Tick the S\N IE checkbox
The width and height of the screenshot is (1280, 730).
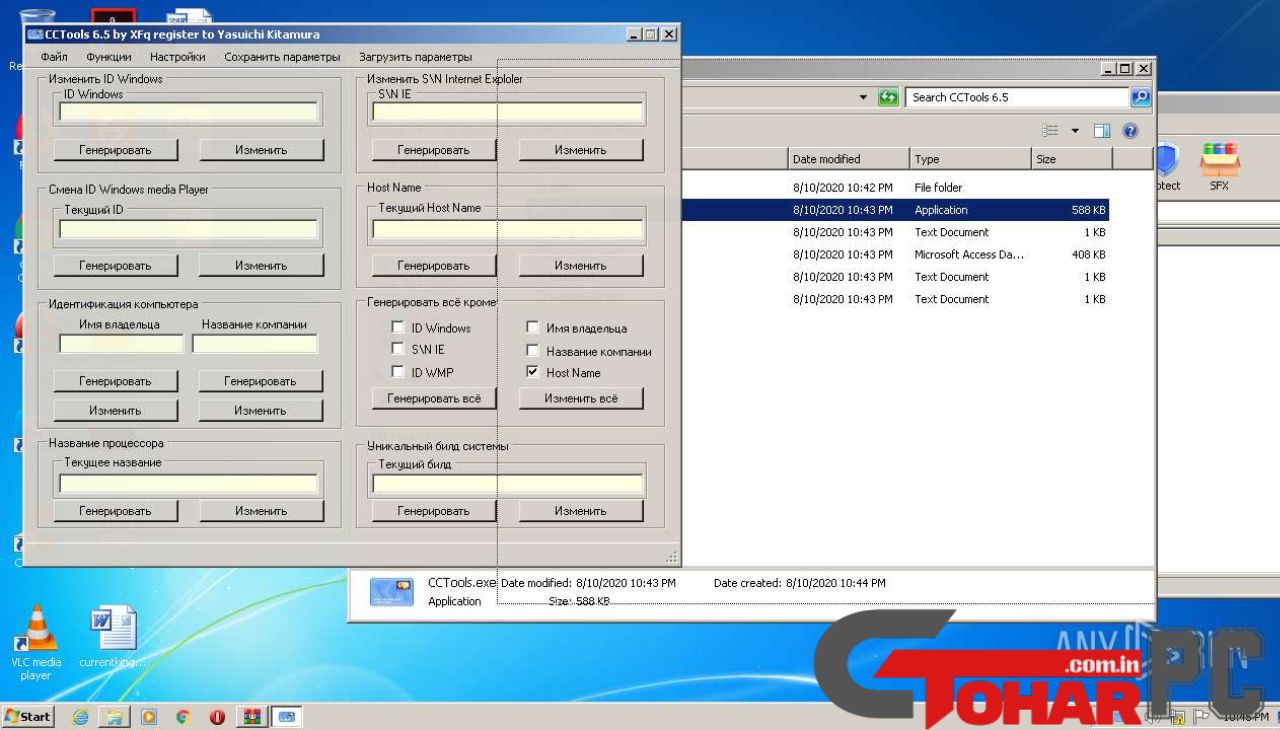tap(398, 349)
